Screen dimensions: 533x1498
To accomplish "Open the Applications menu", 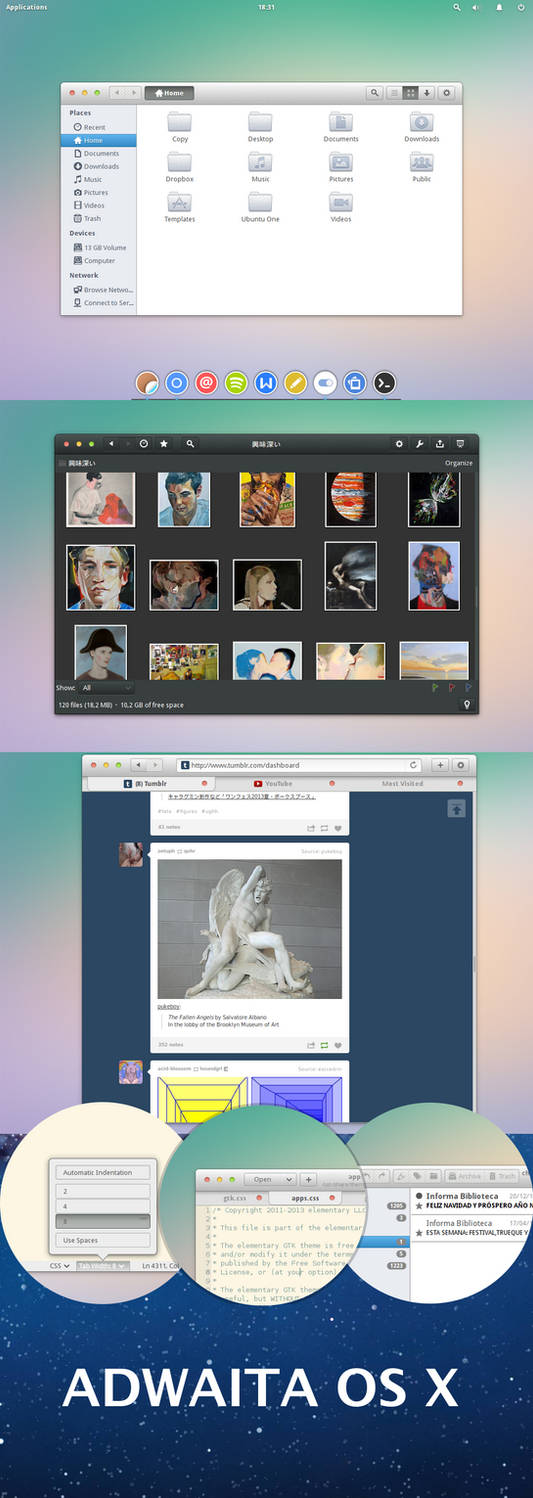I will [26, 7].
